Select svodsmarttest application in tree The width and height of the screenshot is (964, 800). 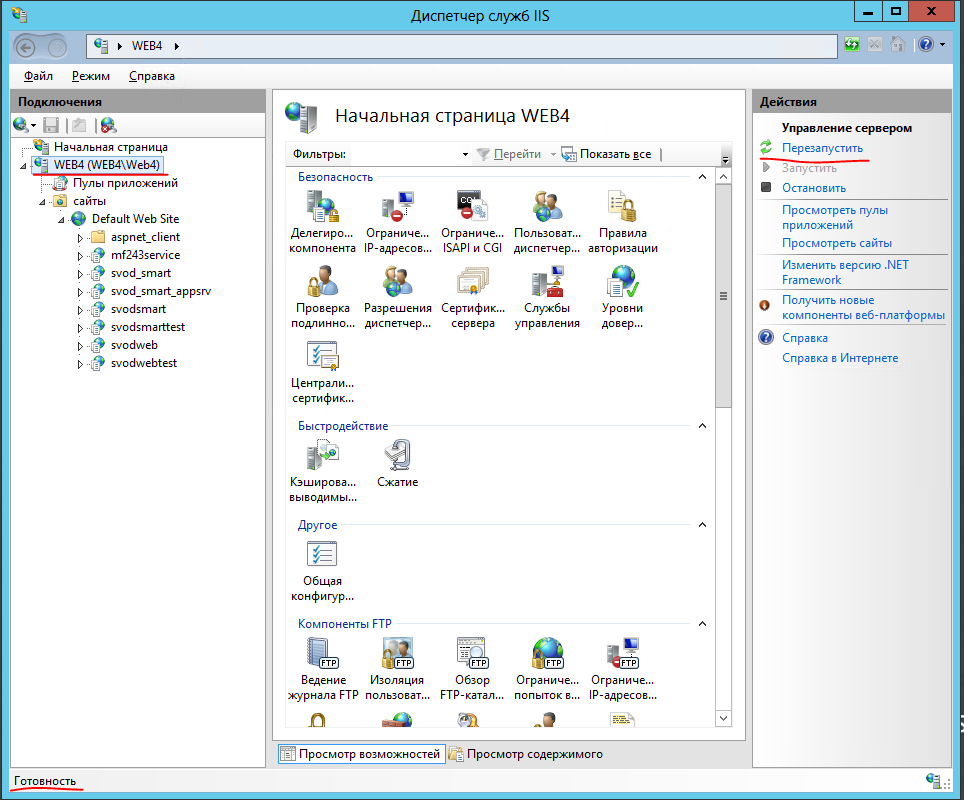pyautogui.click(x=148, y=327)
